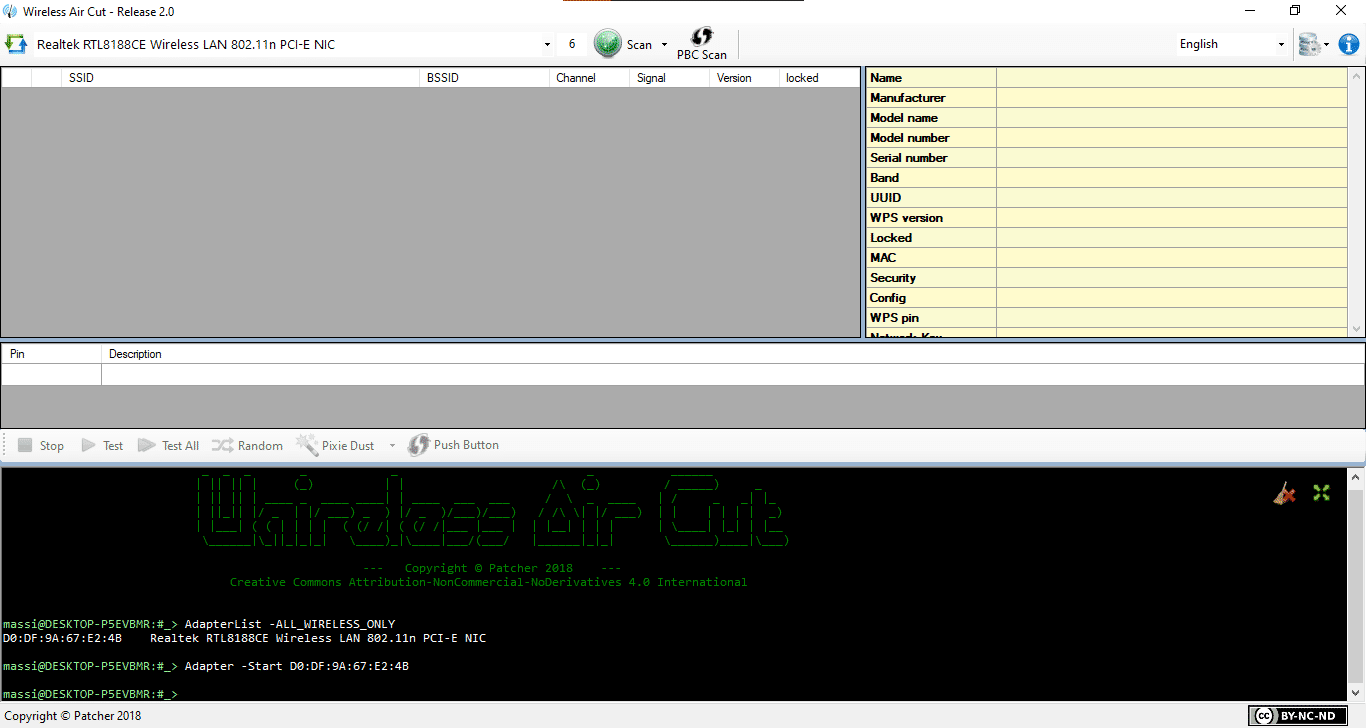Viewport: 1366px width, 728px height.
Task: Launch PBC Scan
Action: tap(702, 44)
